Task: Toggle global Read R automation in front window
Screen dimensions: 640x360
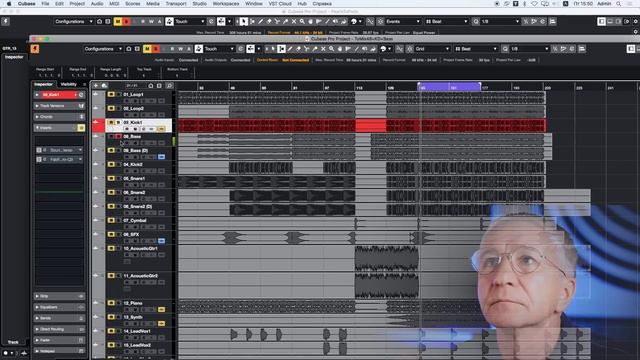Action: point(172,49)
